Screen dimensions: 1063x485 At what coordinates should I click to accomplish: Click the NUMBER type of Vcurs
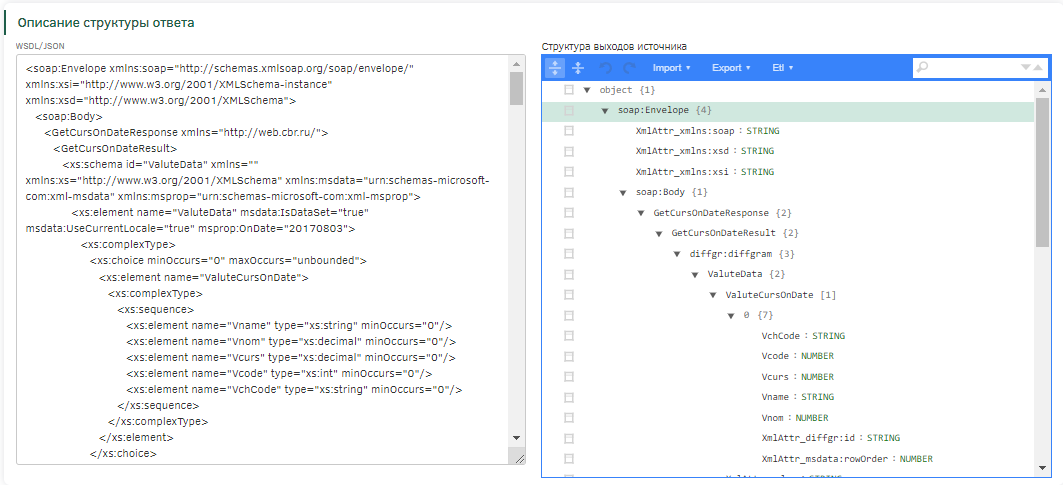(x=818, y=377)
